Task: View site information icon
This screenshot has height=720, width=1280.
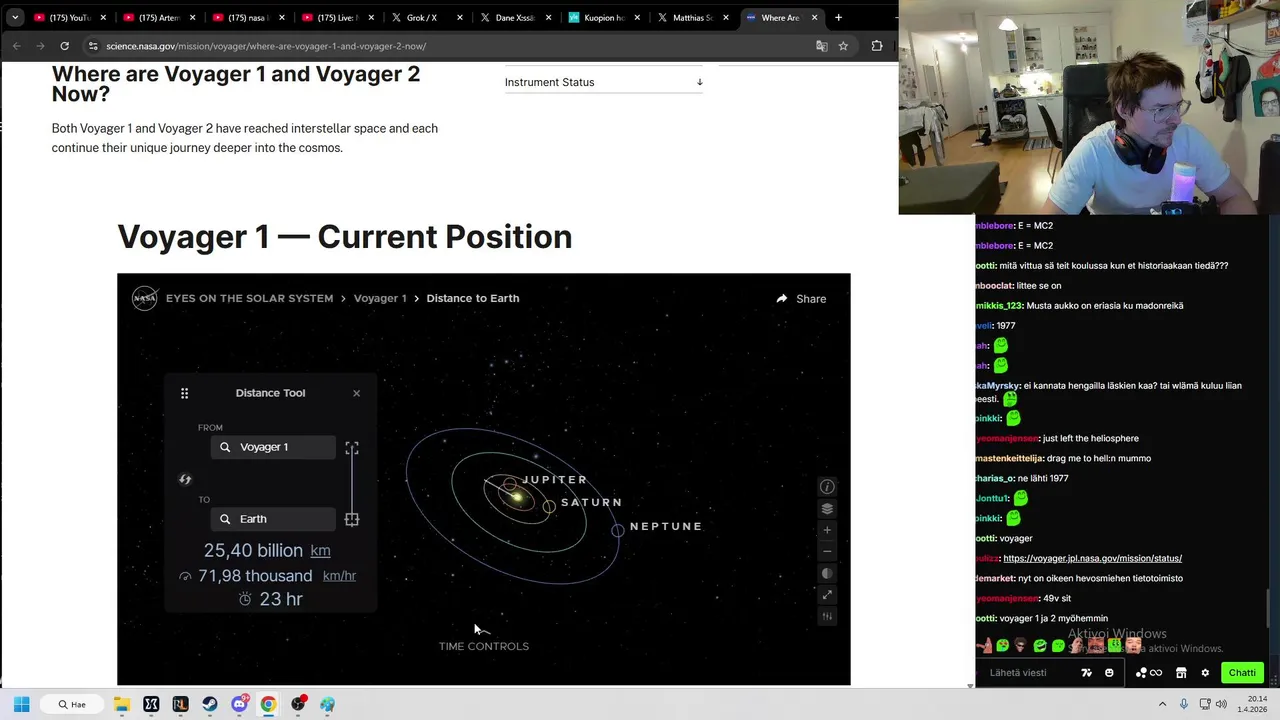Action: click(x=92, y=46)
